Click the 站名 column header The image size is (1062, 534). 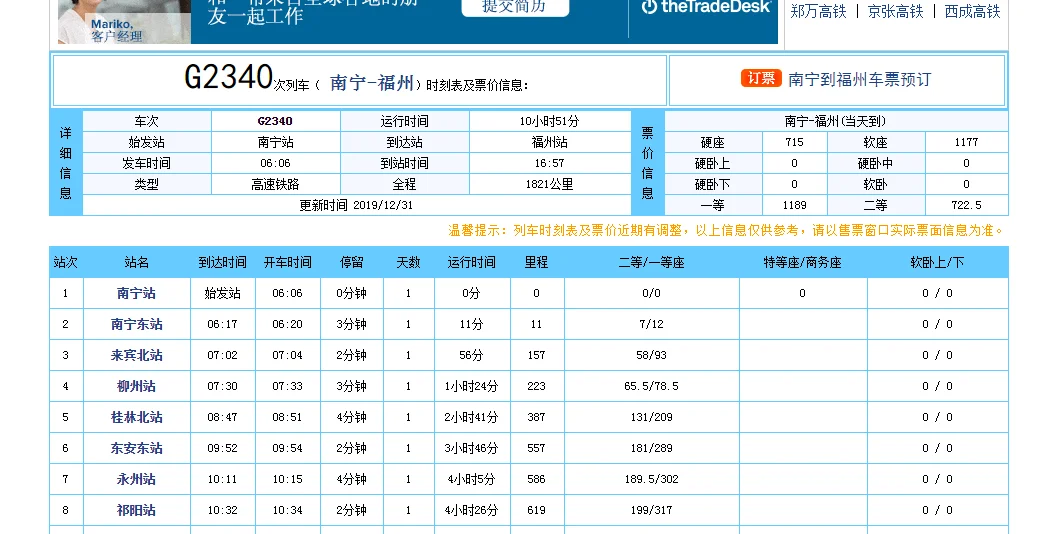click(x=136, y=262)
